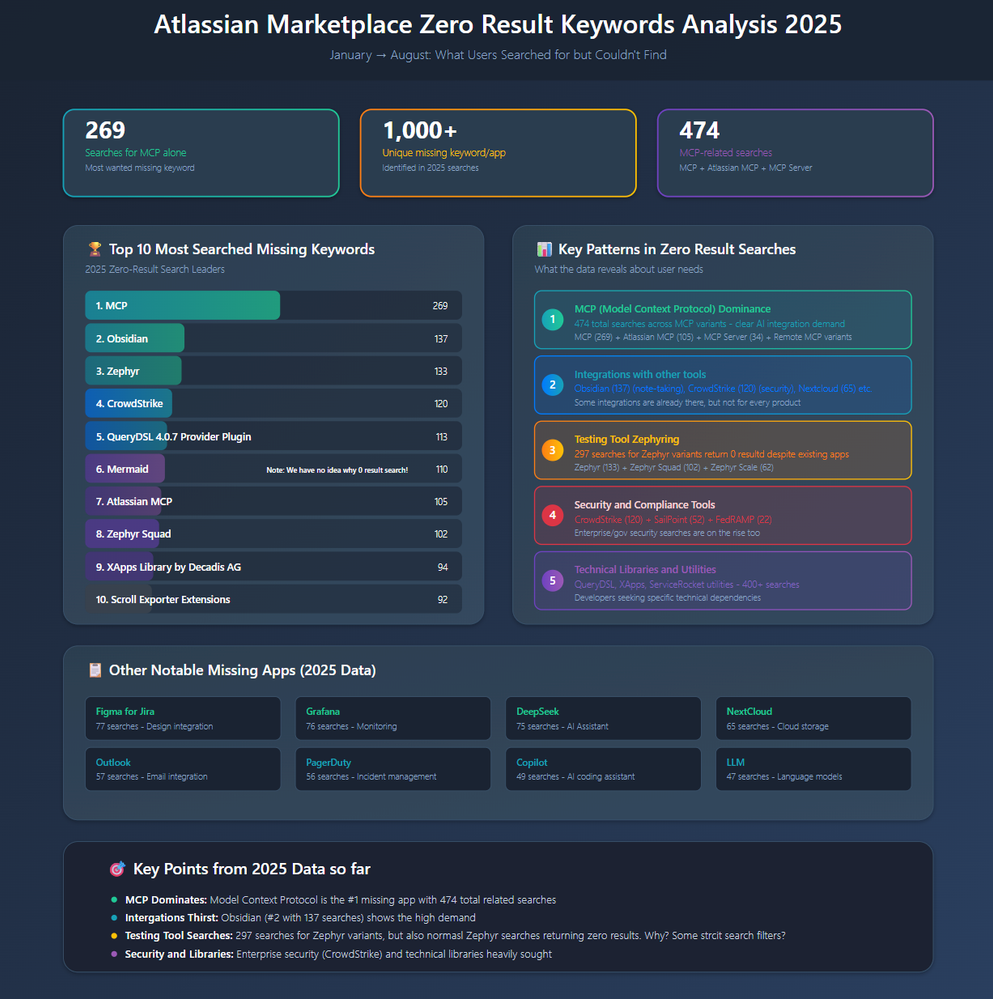This screenshot has height=999, width=993.
Task: Click the target icon beside Key Points heading
Action: (117, 869)
